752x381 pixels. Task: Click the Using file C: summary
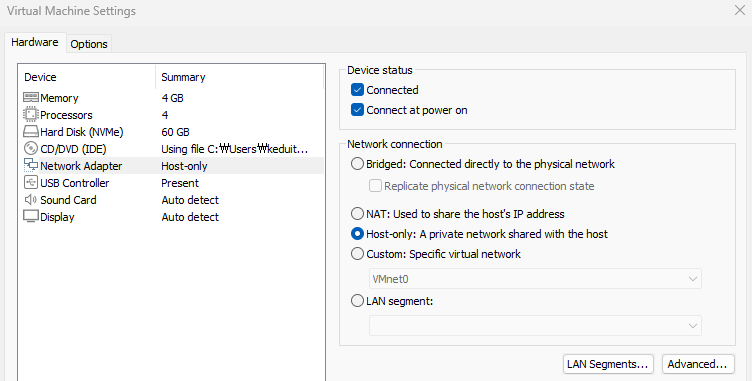coord(235,149)
